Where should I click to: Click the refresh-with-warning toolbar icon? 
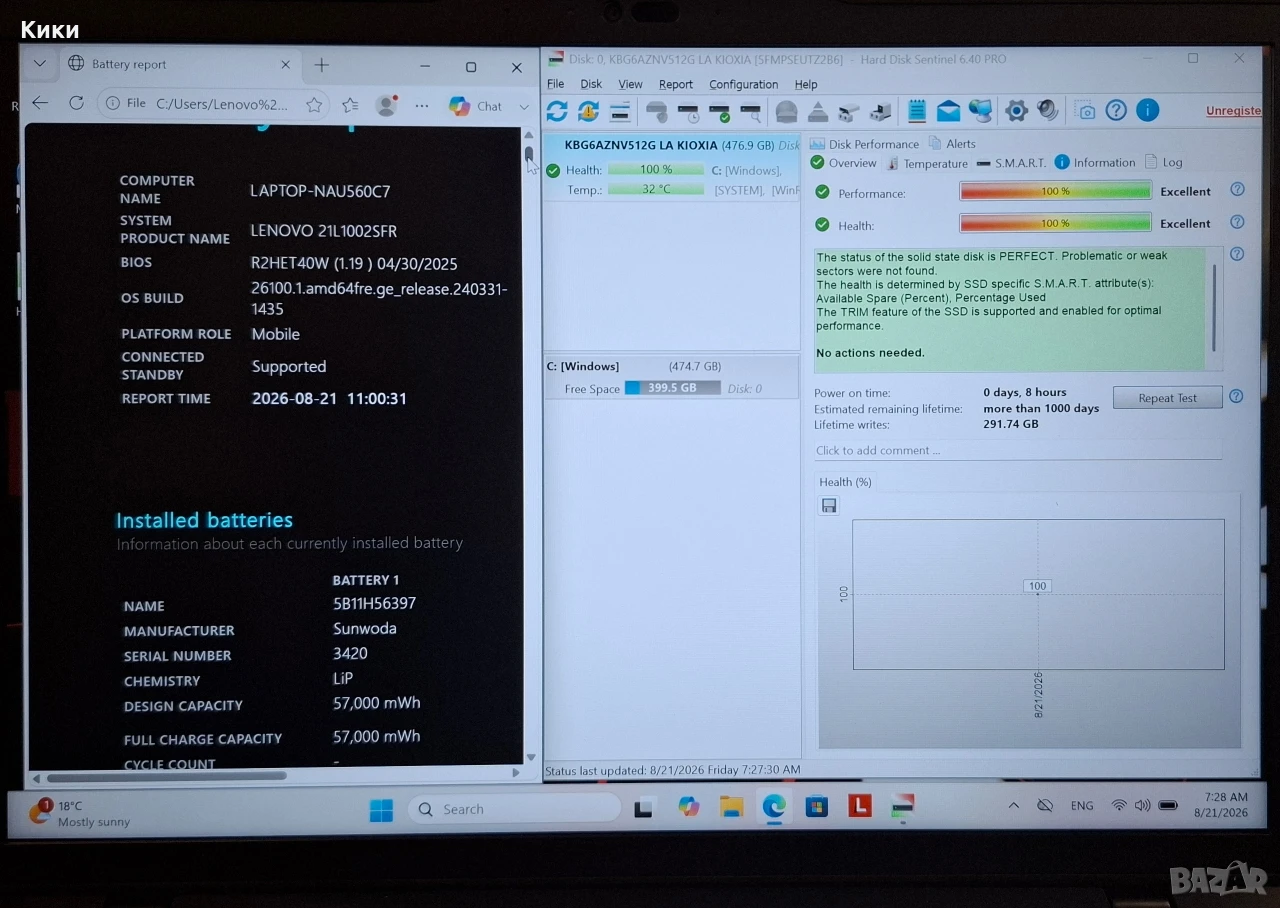(588, 111)
